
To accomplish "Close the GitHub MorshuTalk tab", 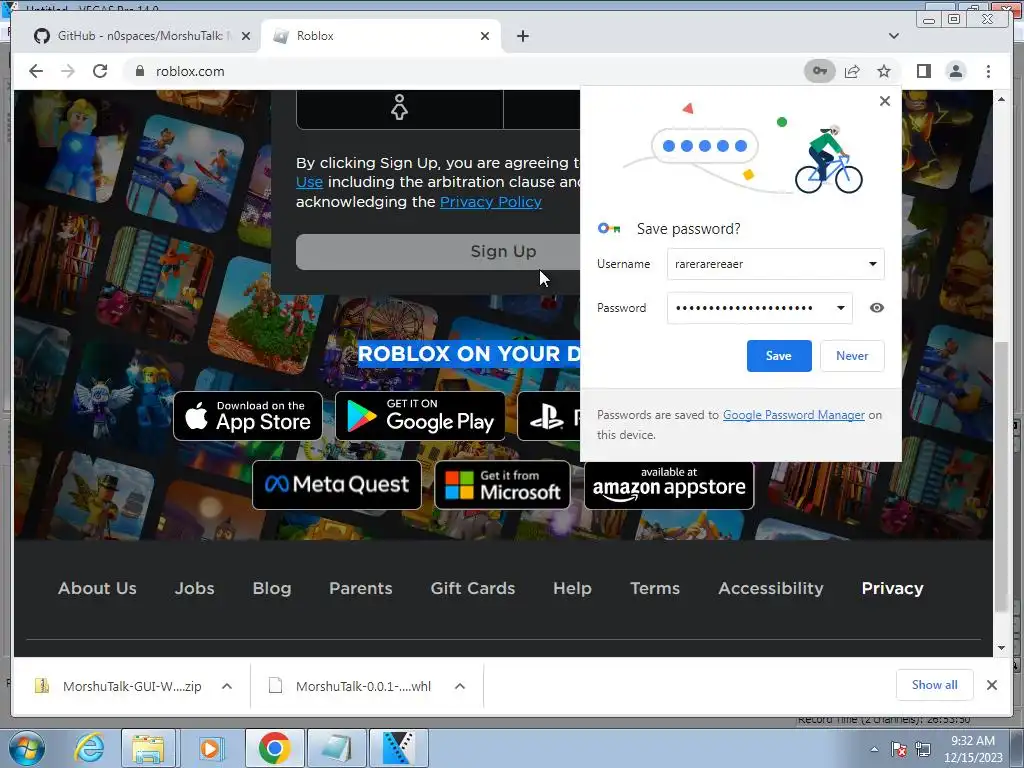I will (246, 36).
